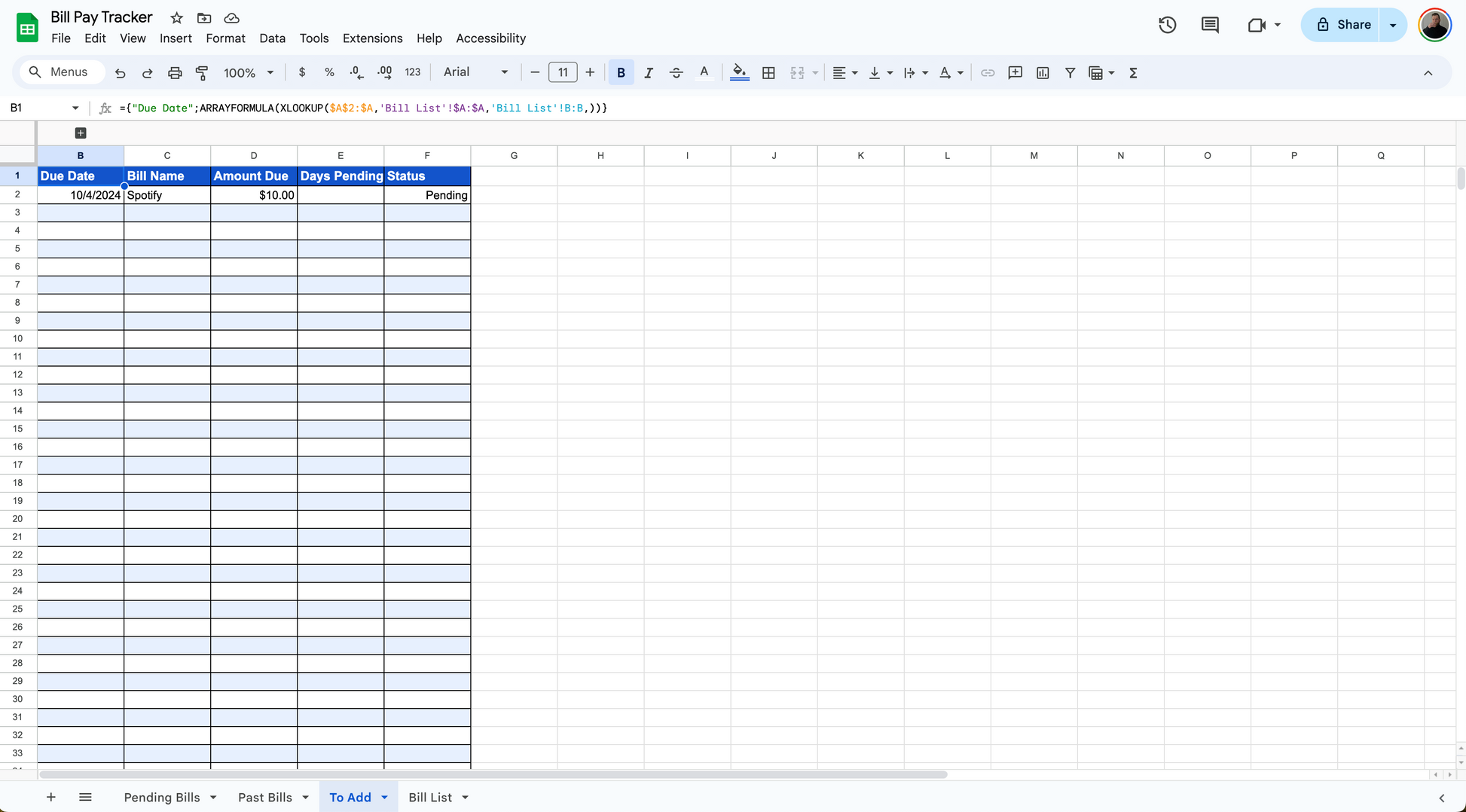Image resolution: width=1466 pixels, height=812 pixels.
Task: Click the insert chart icon
Action: (x=1043, y=73)
